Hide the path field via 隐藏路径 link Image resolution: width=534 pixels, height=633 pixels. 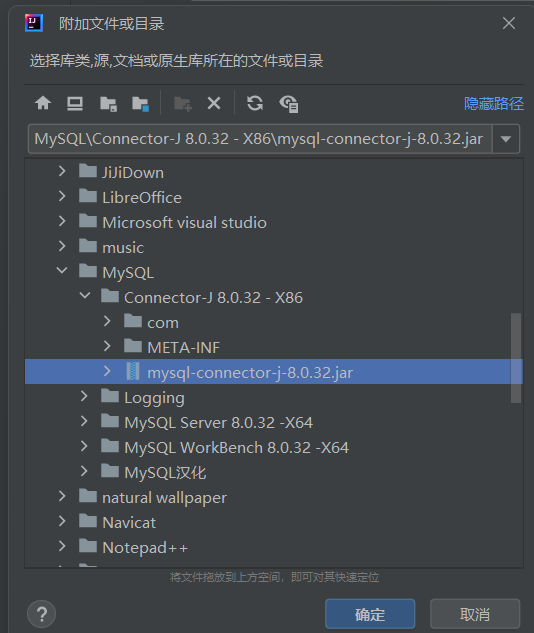[x=494, y=104]
